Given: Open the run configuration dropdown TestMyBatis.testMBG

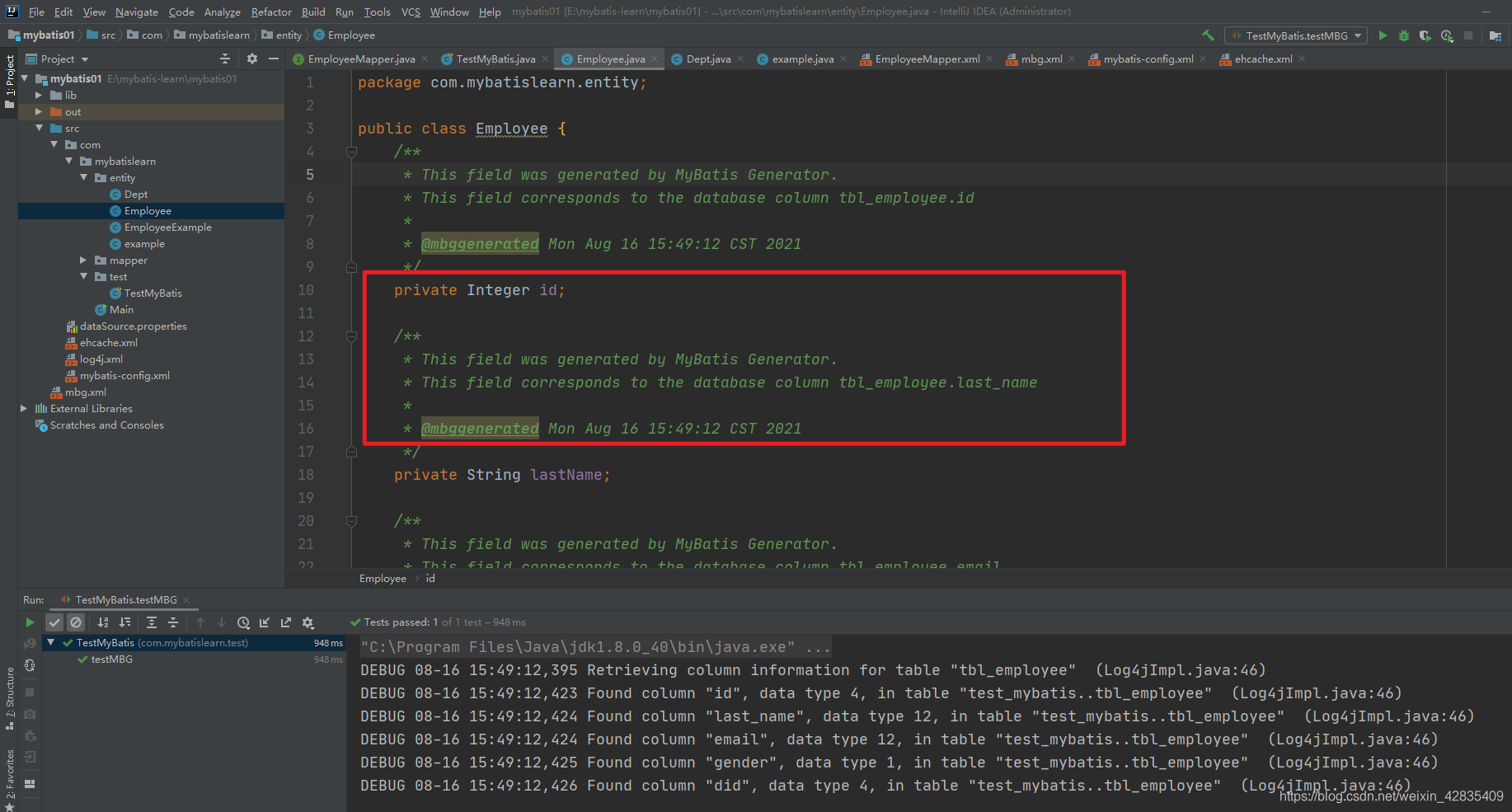Looking at the screenshot, I should (x=1296, y=35).
